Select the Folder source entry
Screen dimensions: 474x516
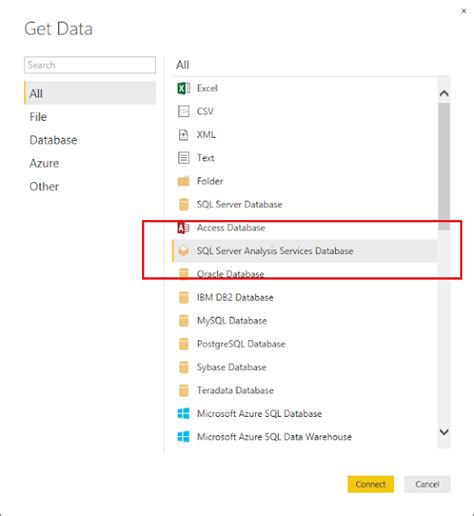pos(305,181)
